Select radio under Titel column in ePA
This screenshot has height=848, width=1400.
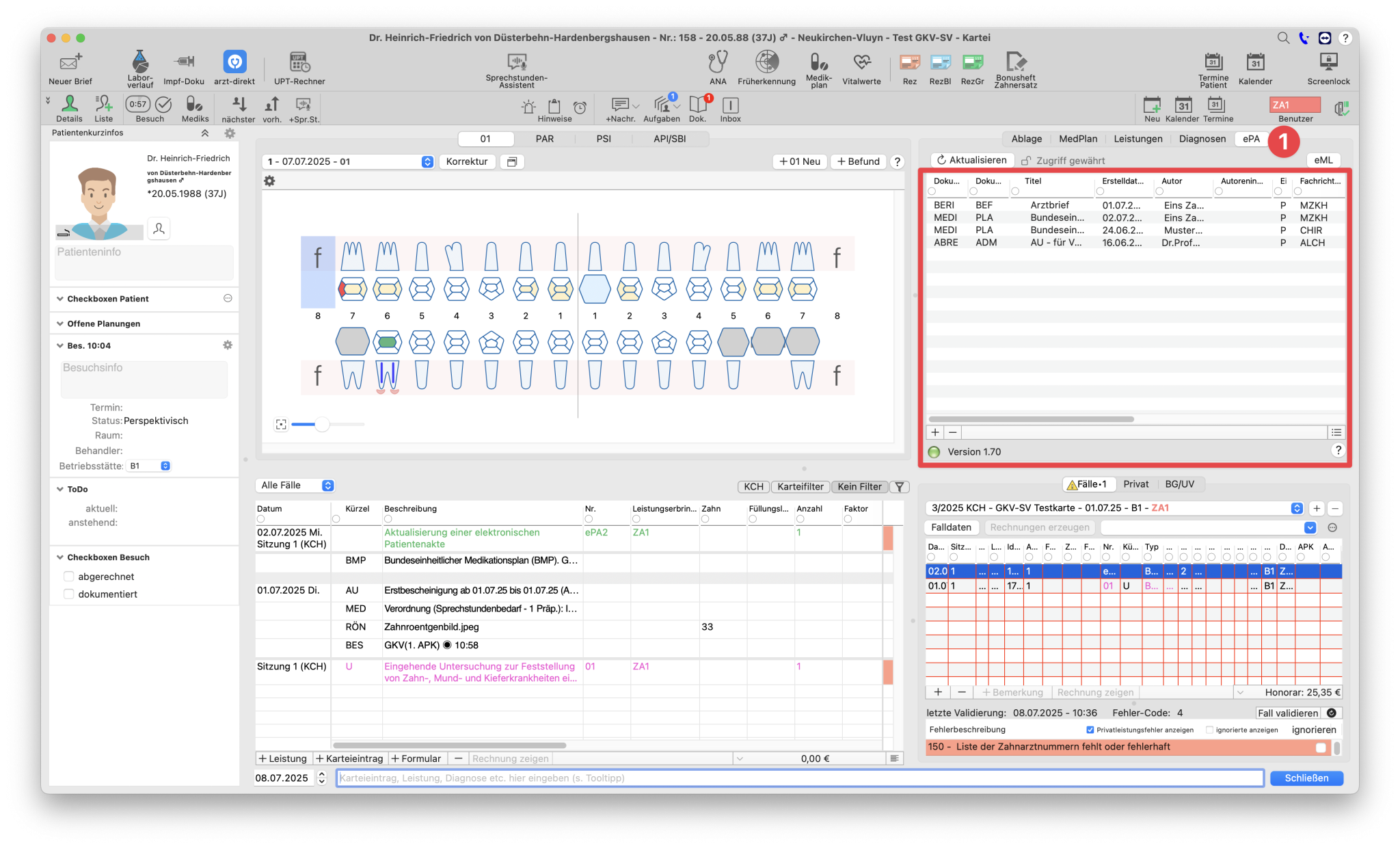pyautogui.click(x=1015, y=191)
